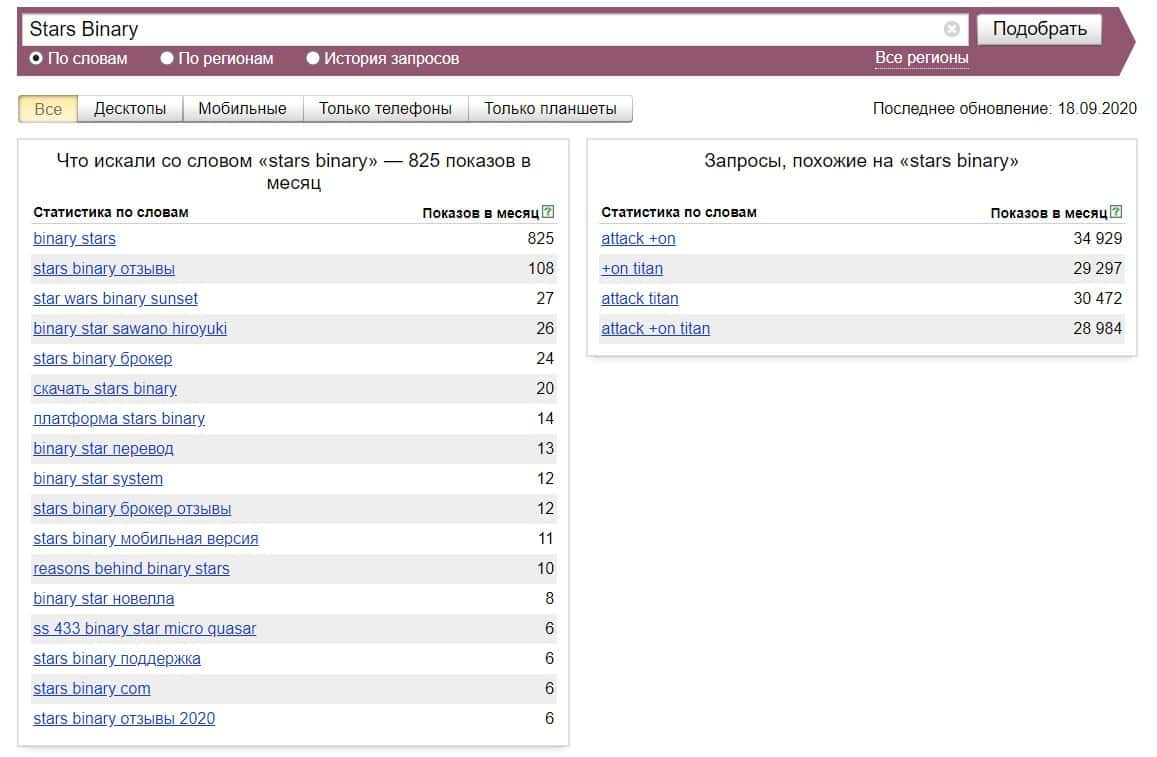Switch to the 'Мобильные' tab
The width and height of the screenshot is (1157, 757).
pyautogui.click(x=242, y=109)
